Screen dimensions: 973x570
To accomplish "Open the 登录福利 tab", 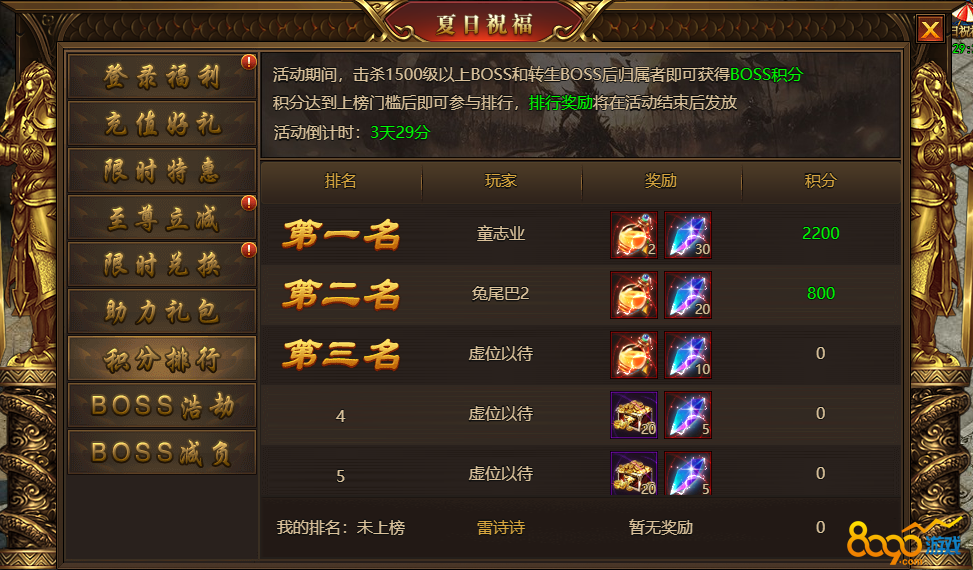I will pyautogui.click(x=162, y=76).
